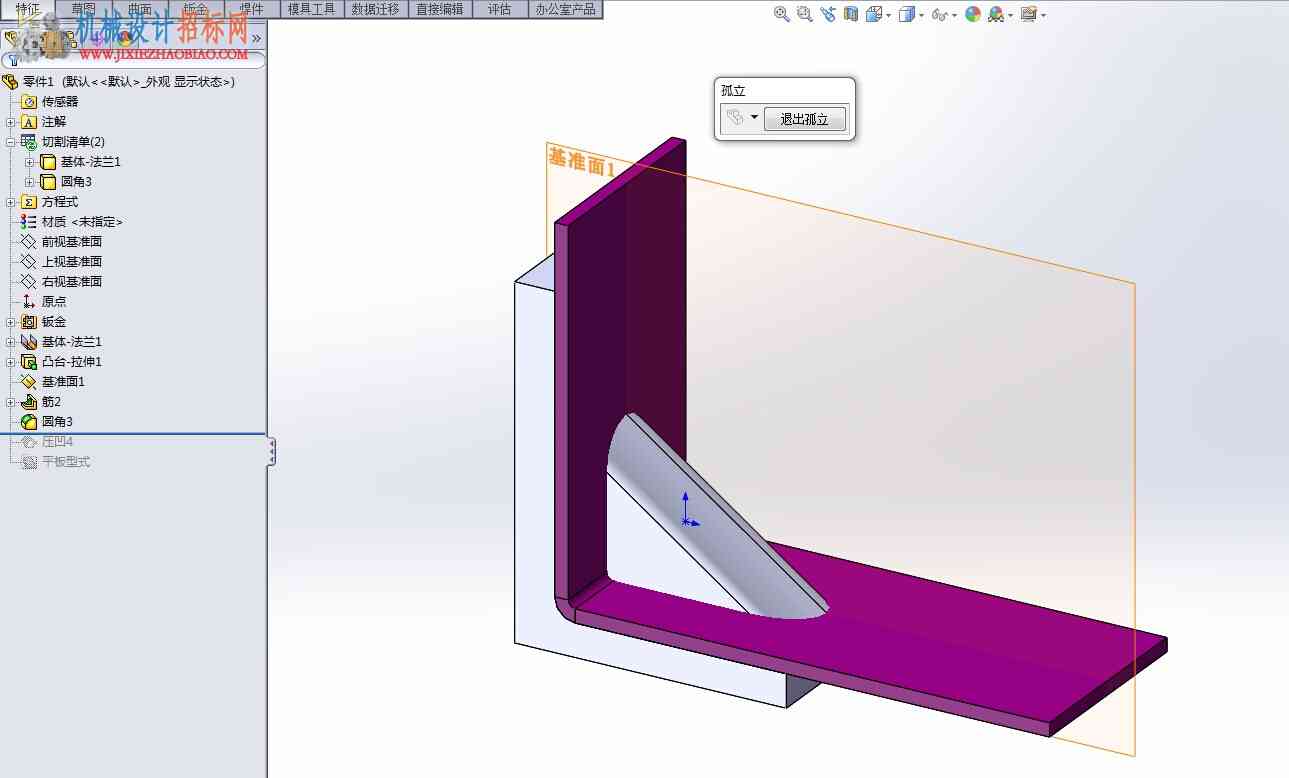Image resolution: width=1289 pixels, height=778 pixels.
Task: Click the Apply Scene icon
Action: tap(995, 14)
